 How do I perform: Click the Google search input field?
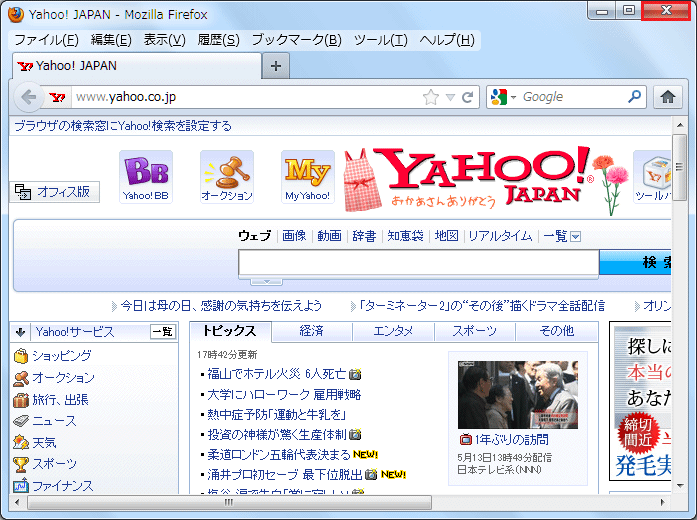(x=573, y=97)
